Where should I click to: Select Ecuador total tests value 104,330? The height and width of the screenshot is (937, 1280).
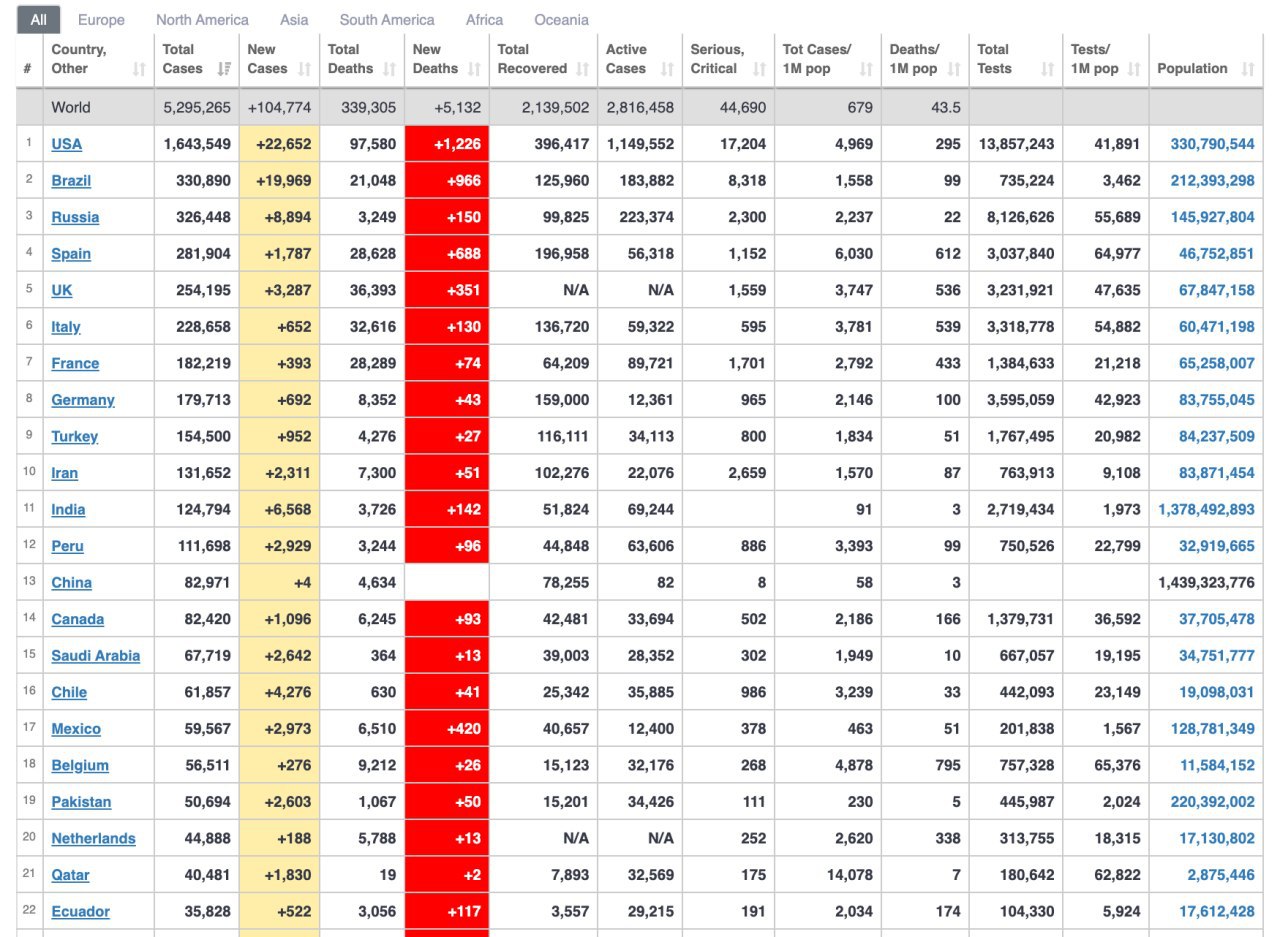tap(1027, 911)
